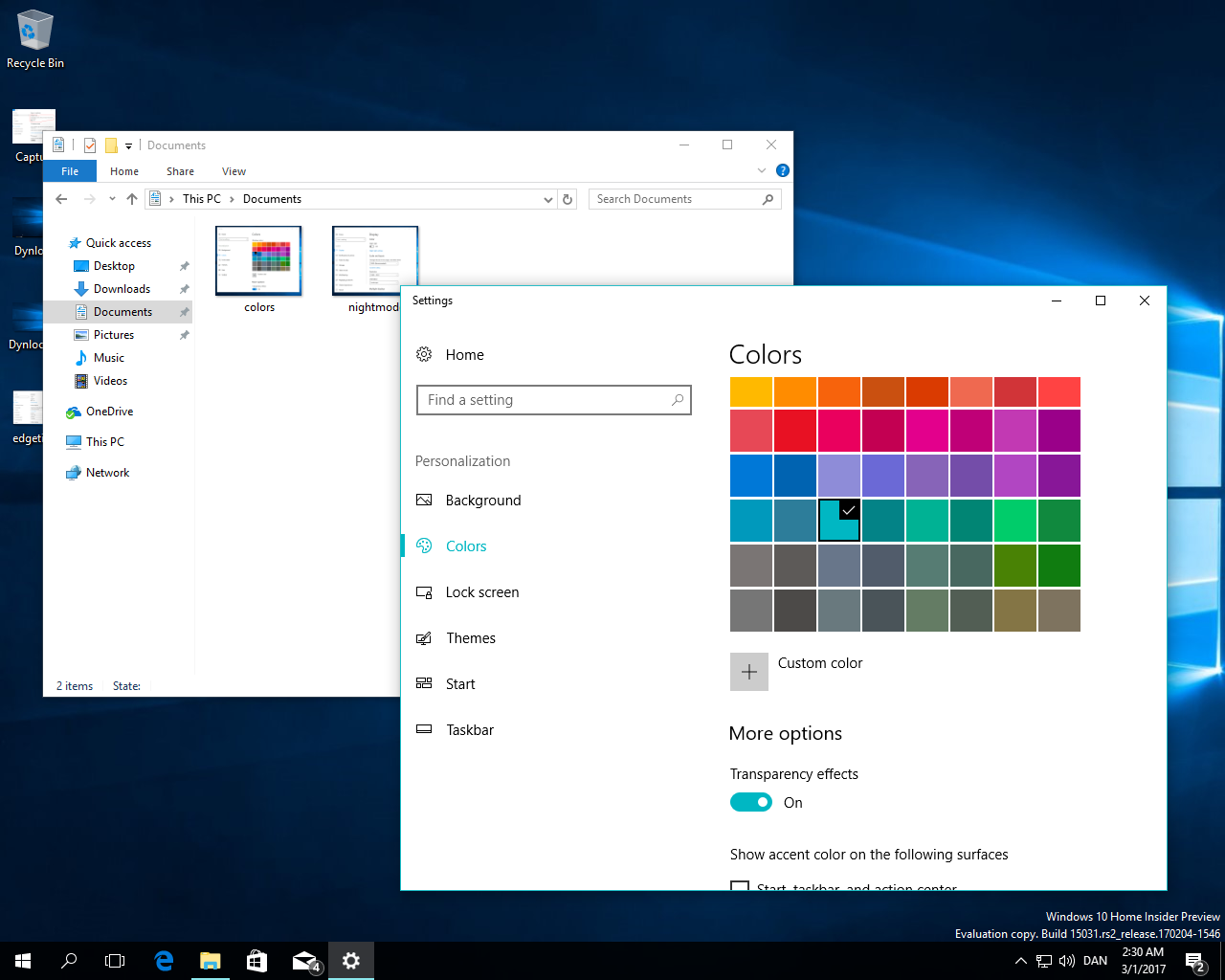Open the File menu in Explorer

coord(70,170)
